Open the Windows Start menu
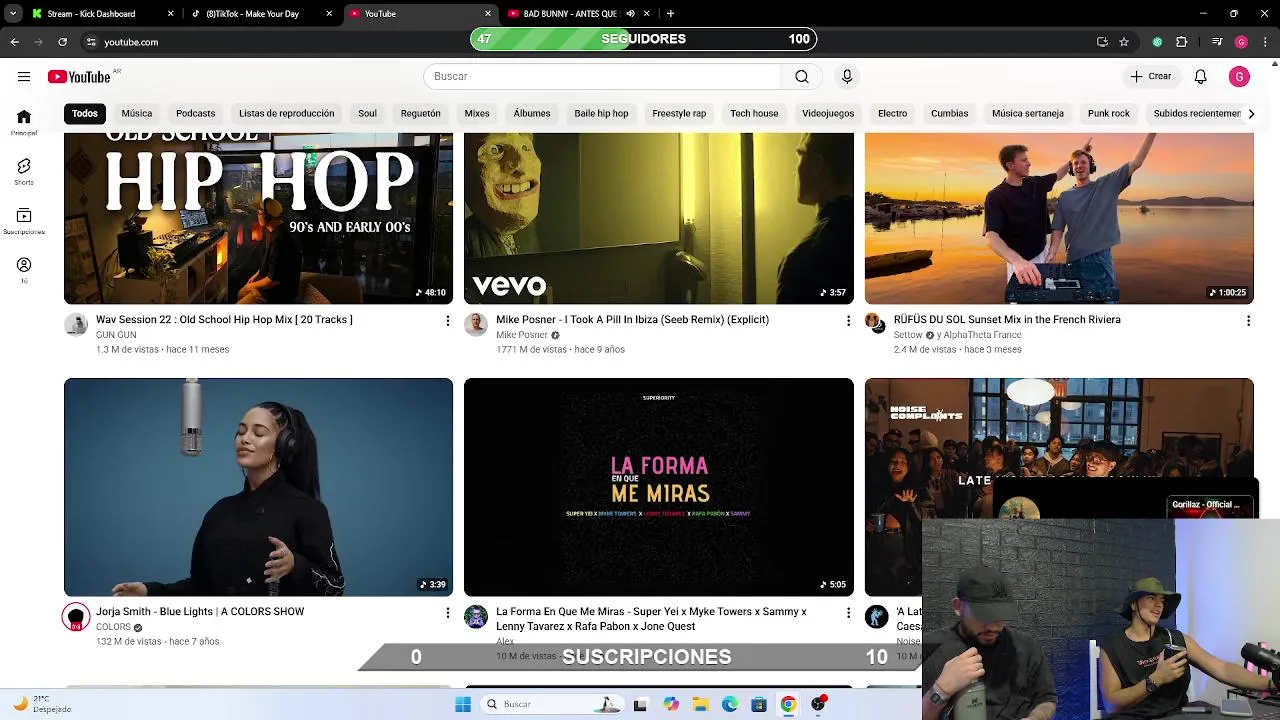 point(462,704)
